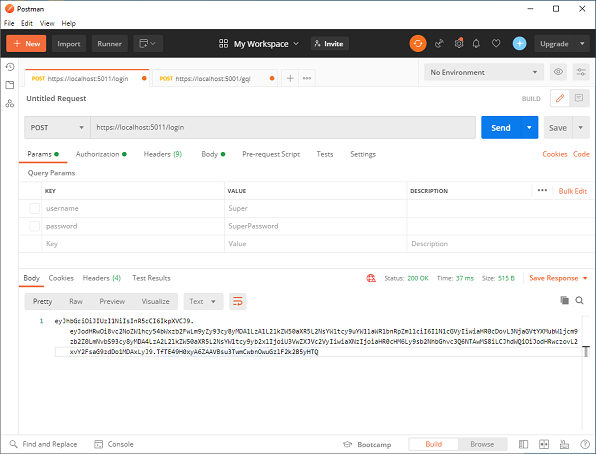Click the request URL input field
The image size is (596, 454).
pyautogui.click(x=283, y=127)
